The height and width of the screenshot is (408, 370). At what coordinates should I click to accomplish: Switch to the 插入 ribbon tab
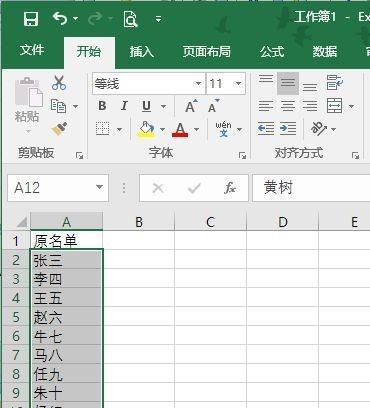142,52
